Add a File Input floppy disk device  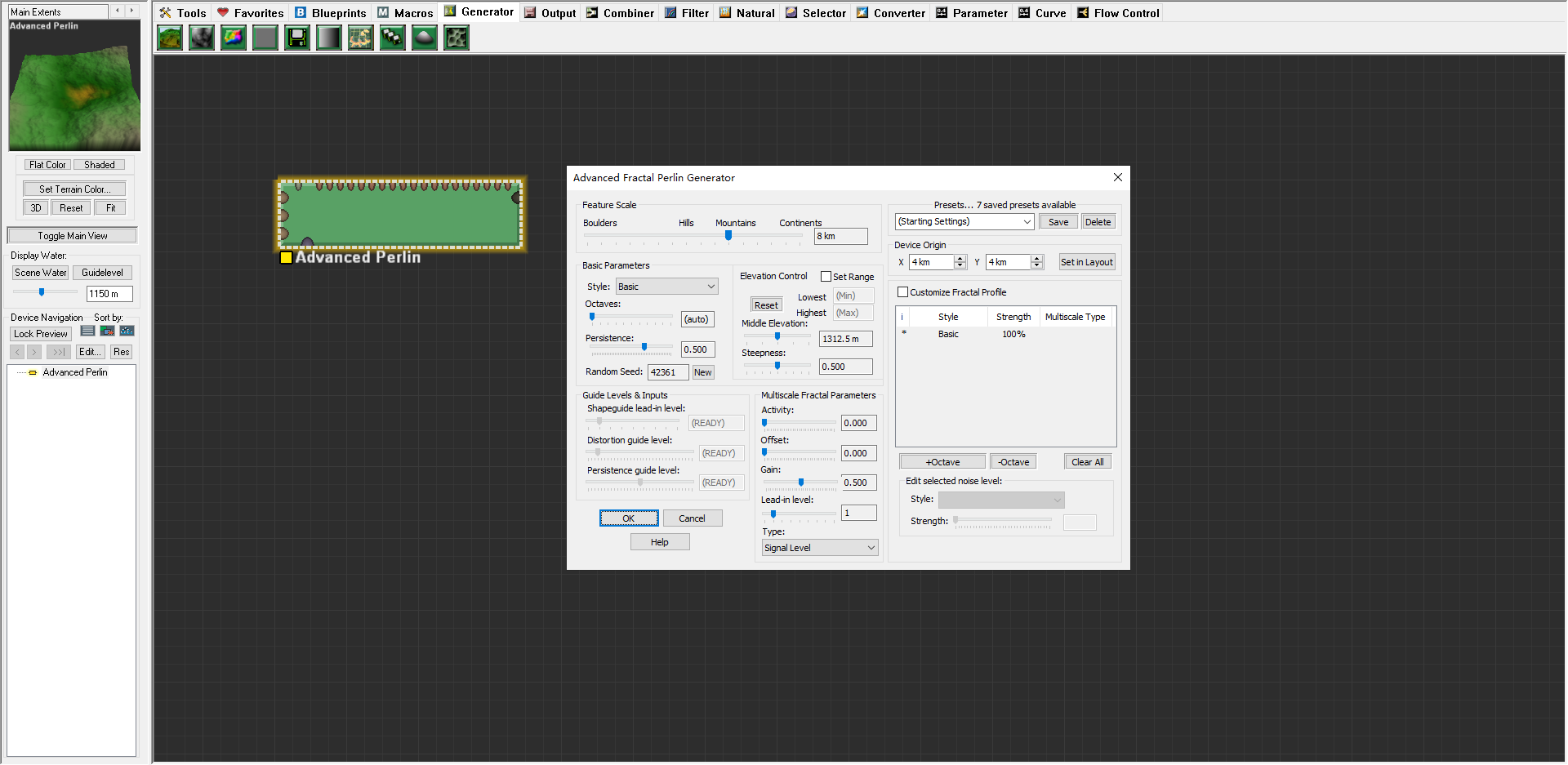point(297,38)
